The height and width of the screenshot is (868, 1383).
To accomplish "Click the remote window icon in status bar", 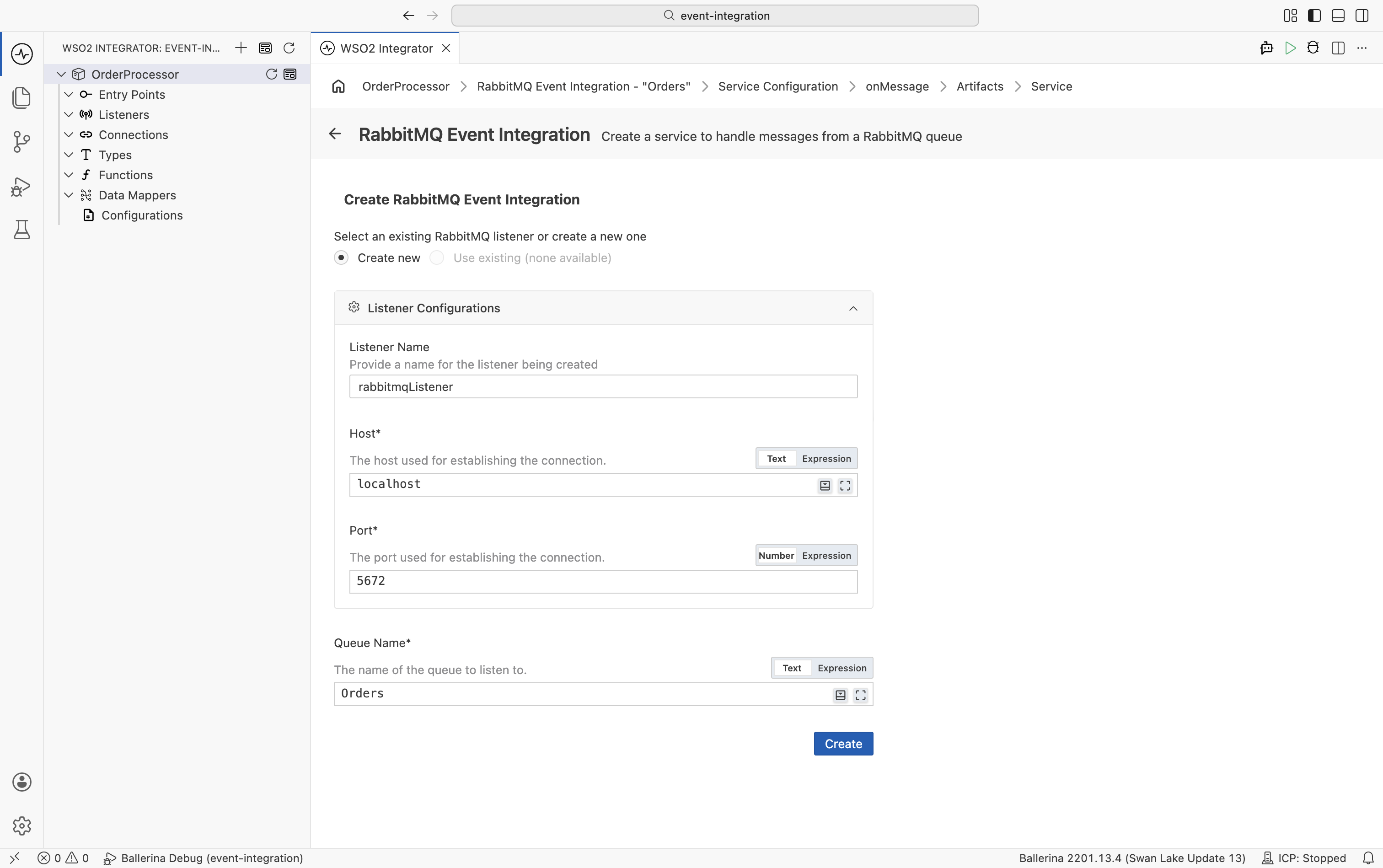I will (15, 858).
